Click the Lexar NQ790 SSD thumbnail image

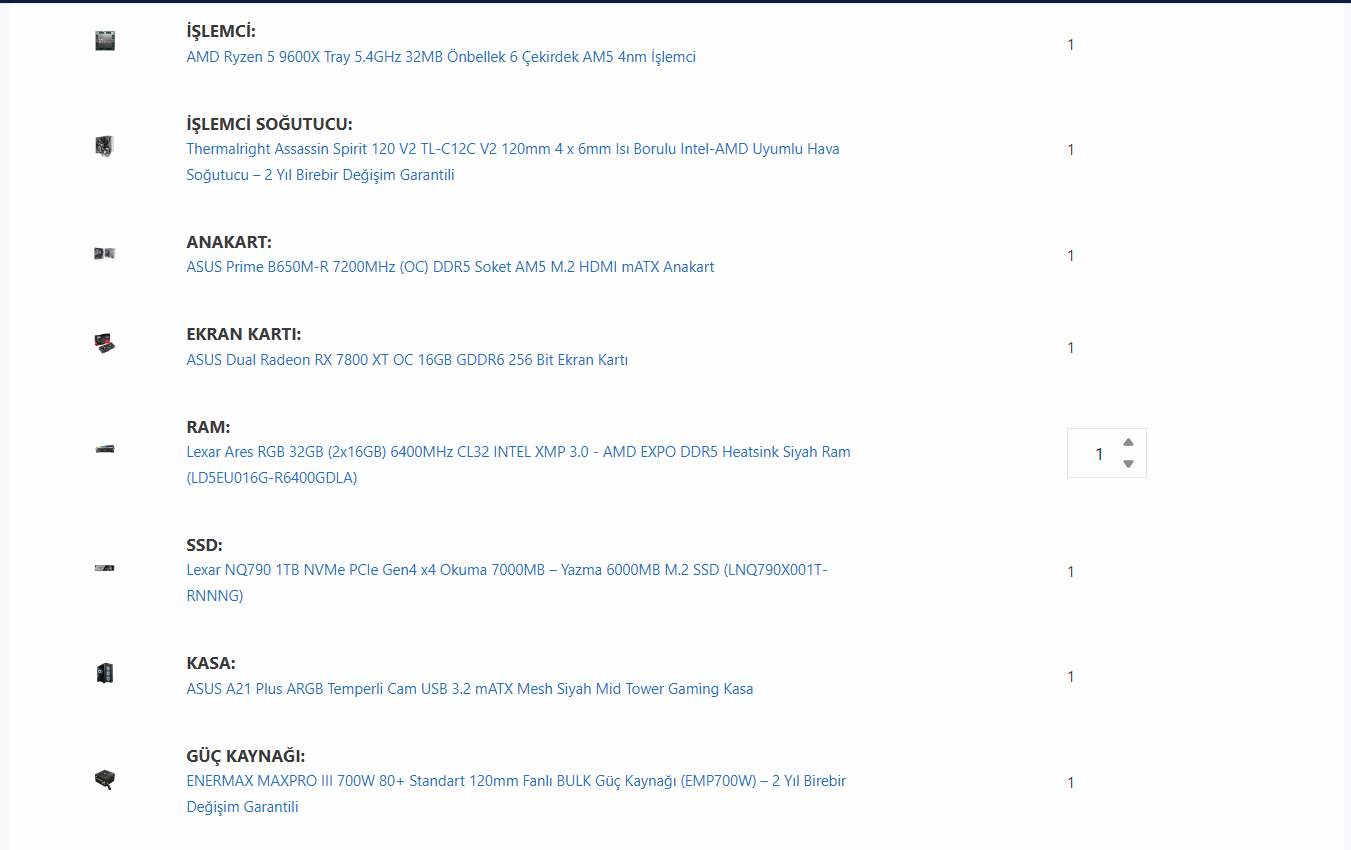click(105, 568)
